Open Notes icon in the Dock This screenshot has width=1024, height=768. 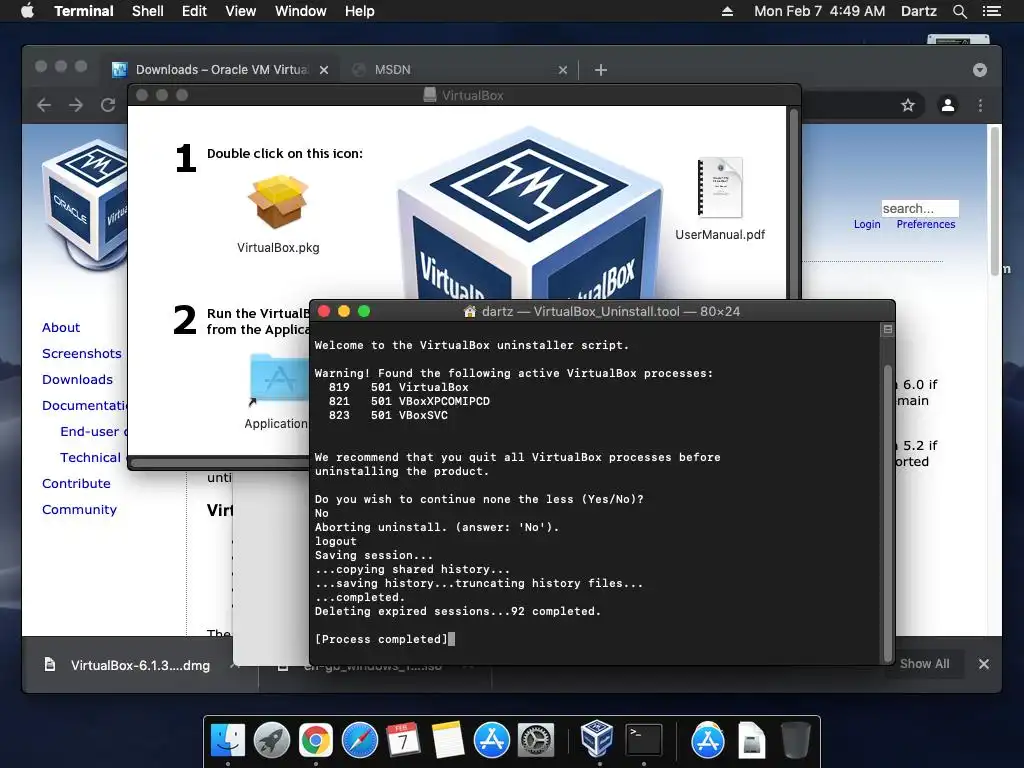coord(448,741)
